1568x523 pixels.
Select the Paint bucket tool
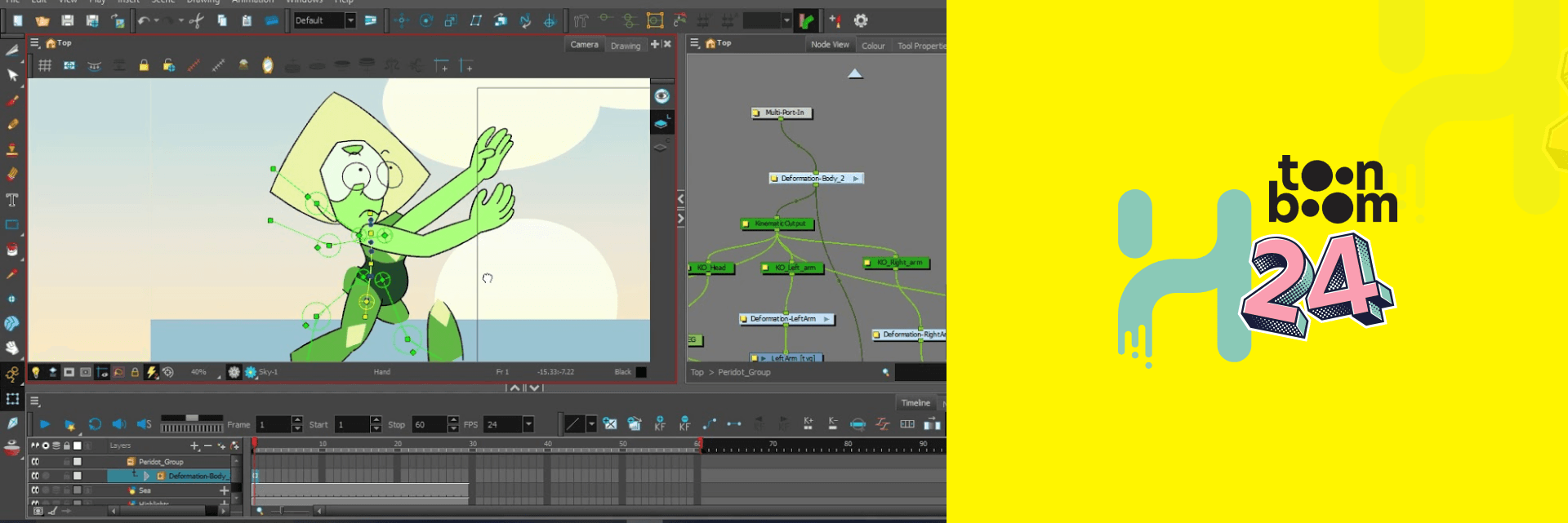12,250
